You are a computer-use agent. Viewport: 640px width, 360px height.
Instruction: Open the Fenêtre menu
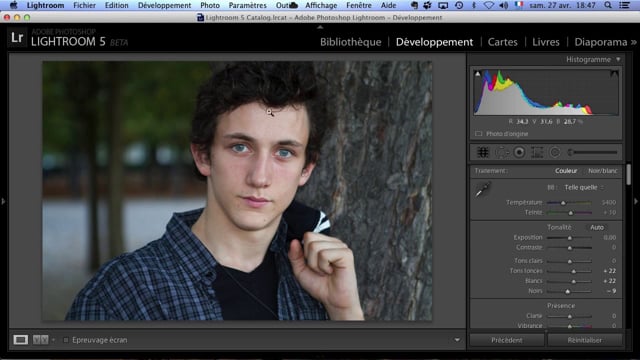click(x=359, y=5)
